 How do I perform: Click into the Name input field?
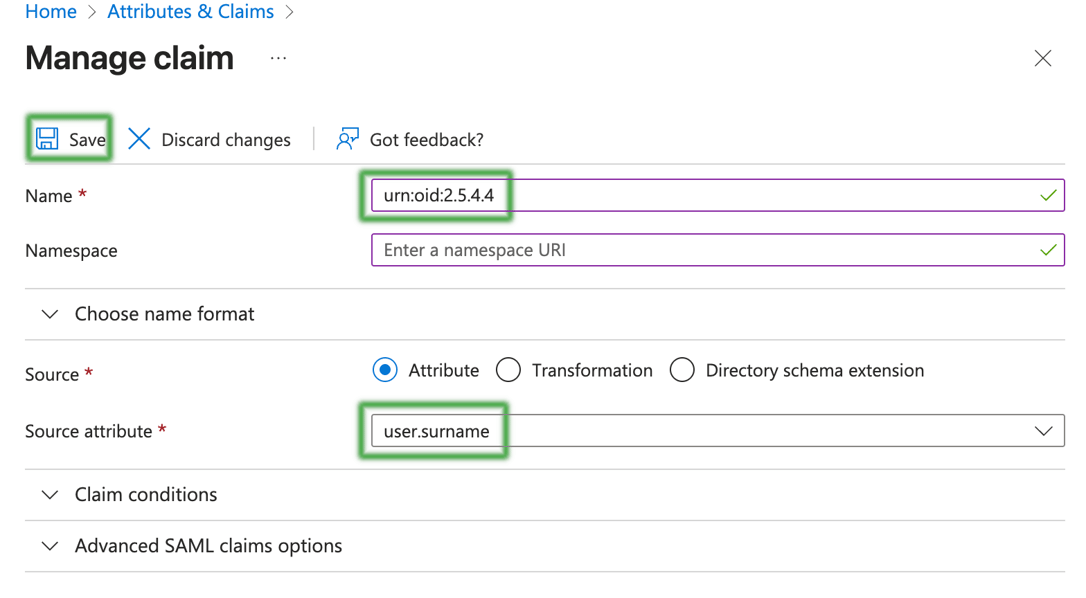pos(700,196)
